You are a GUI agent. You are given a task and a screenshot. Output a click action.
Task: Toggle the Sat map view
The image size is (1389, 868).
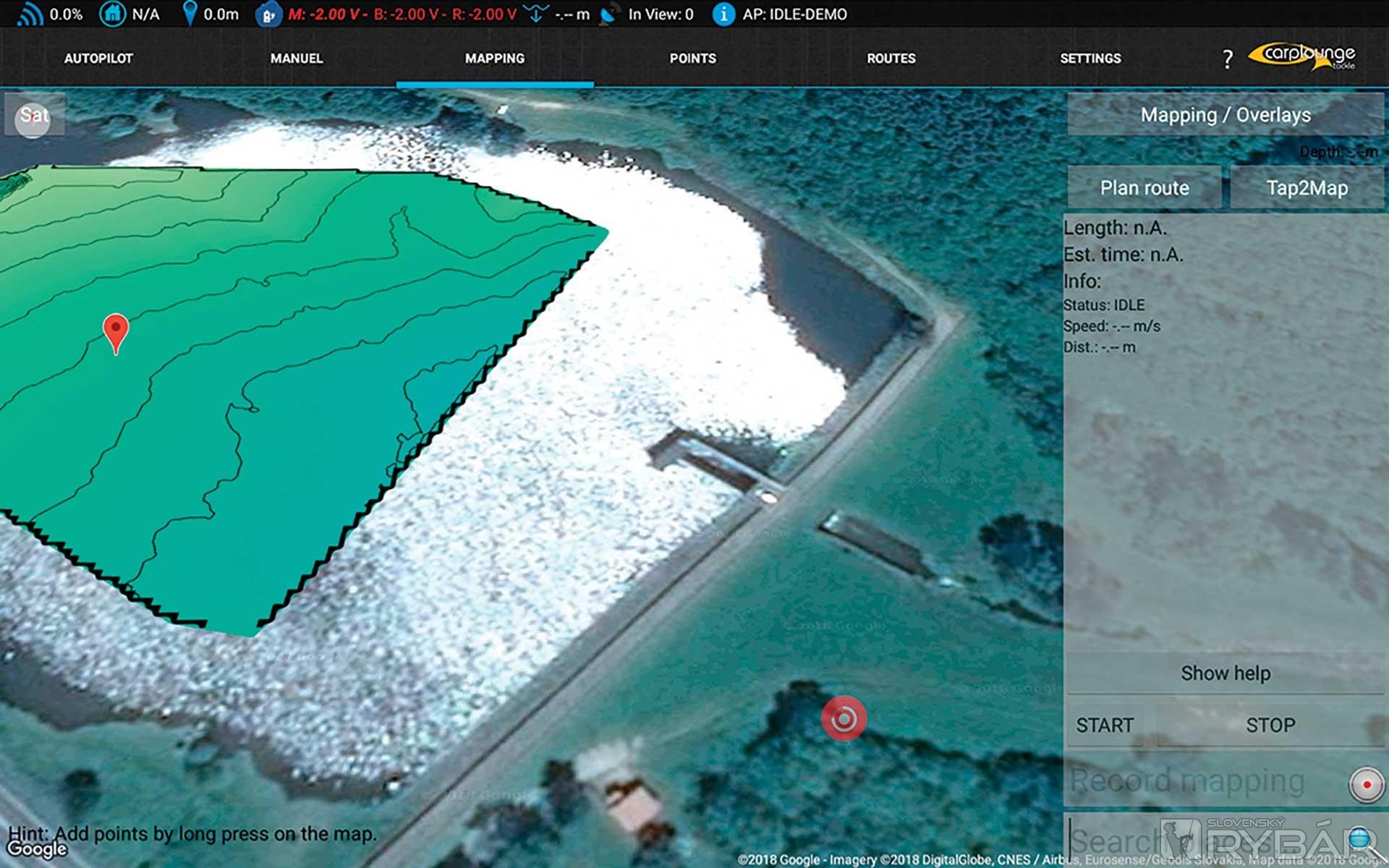coord(34,115)
